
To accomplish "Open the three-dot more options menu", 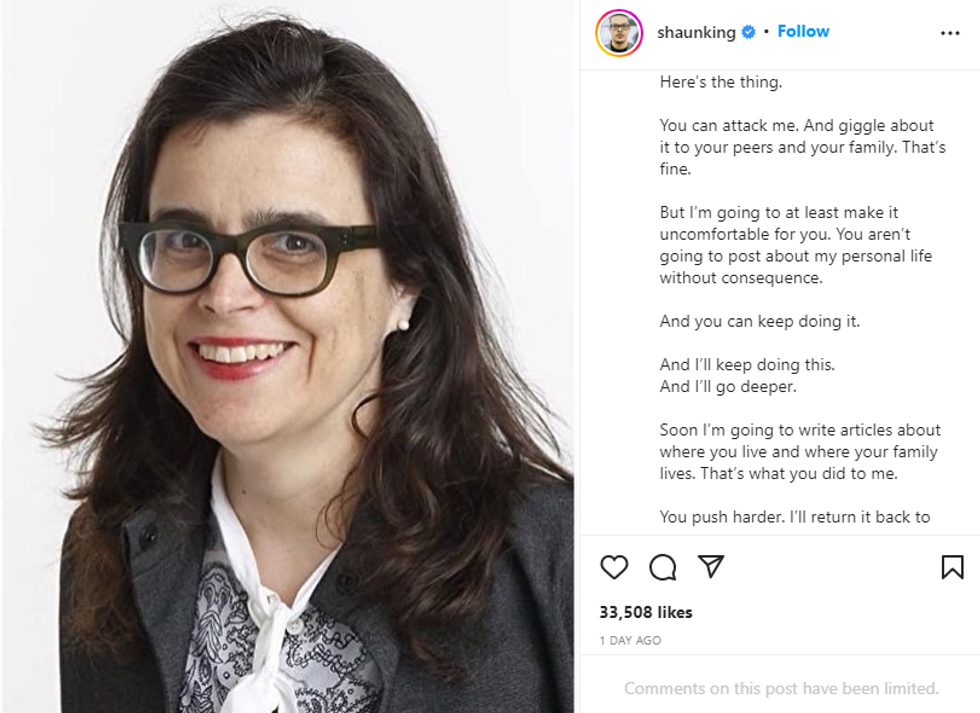I will 950,33.
